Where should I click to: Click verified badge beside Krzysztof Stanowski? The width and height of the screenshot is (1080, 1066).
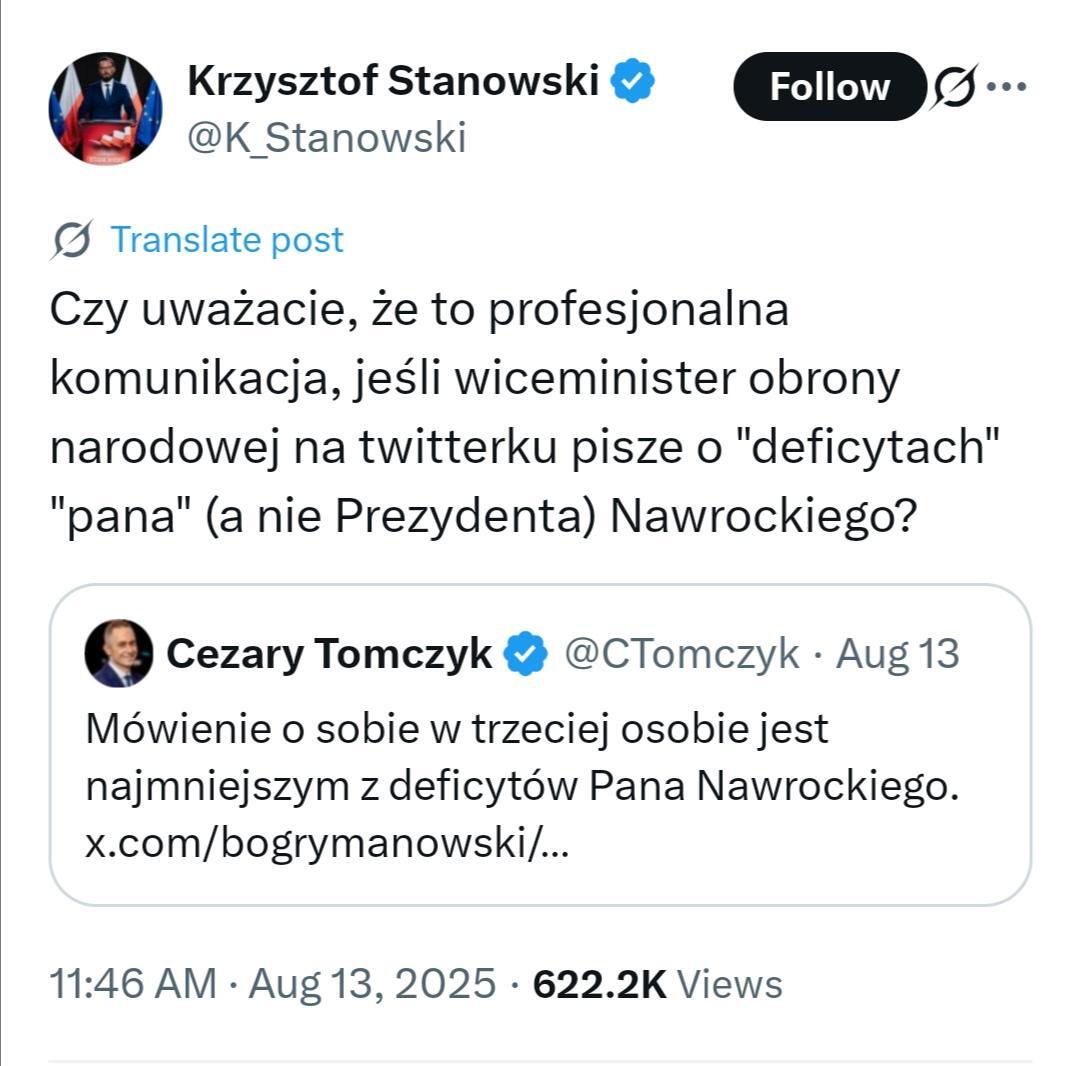point(633,82)
